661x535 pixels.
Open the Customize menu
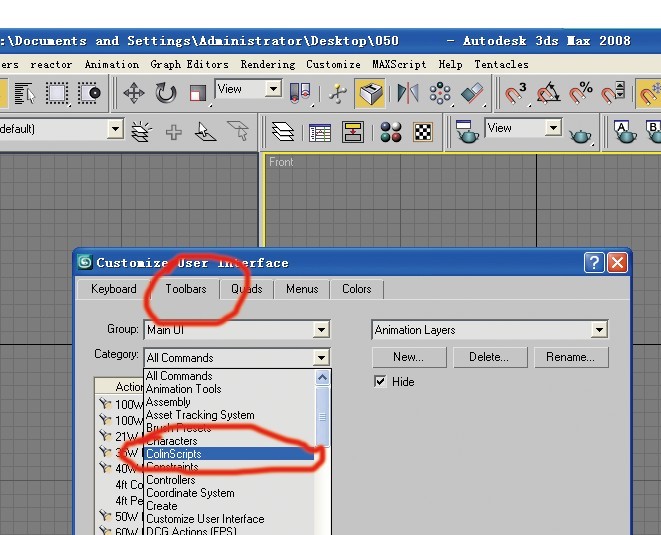333,65
